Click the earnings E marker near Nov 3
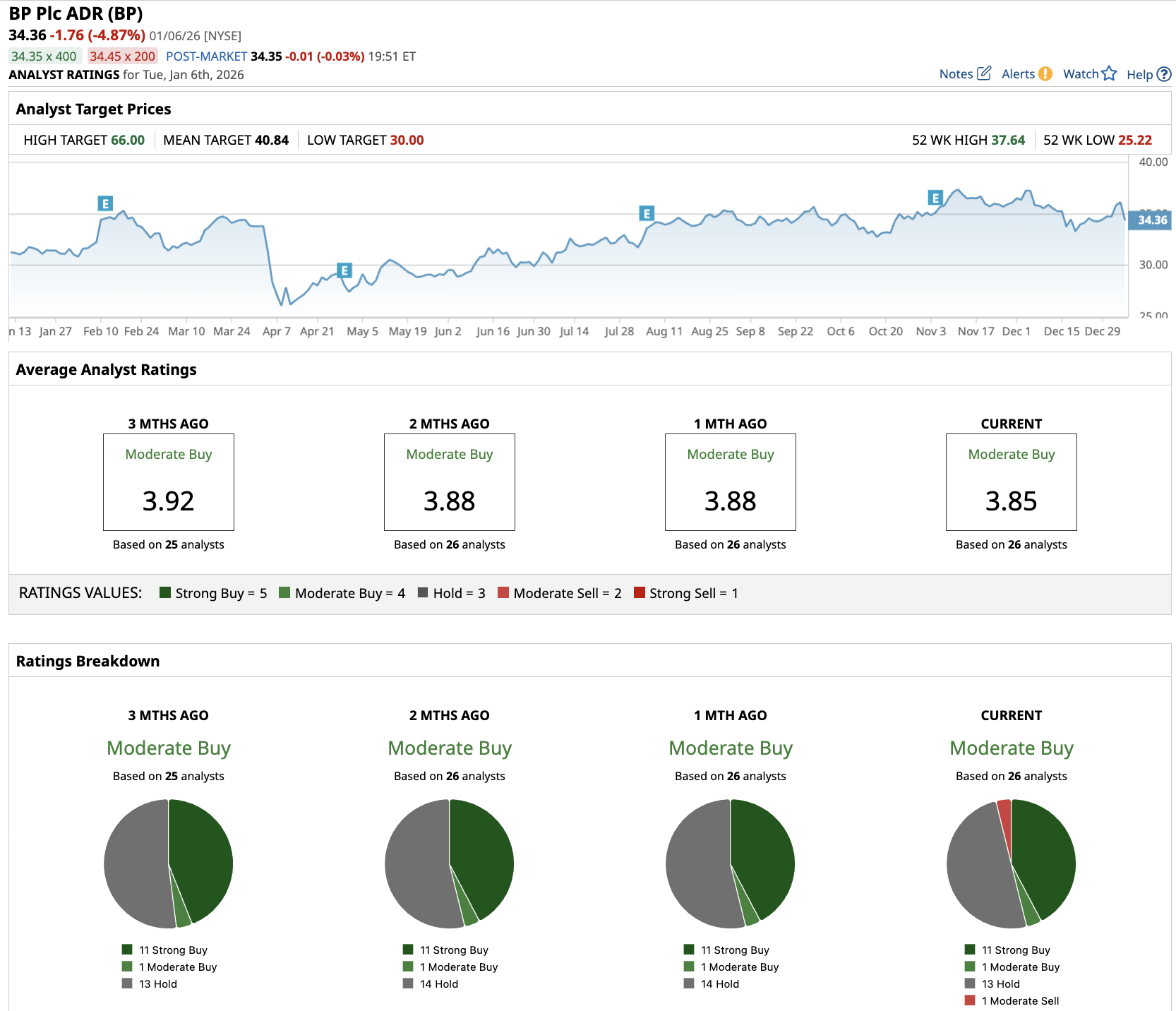The image size is (1176, 1011). point(935,198)
